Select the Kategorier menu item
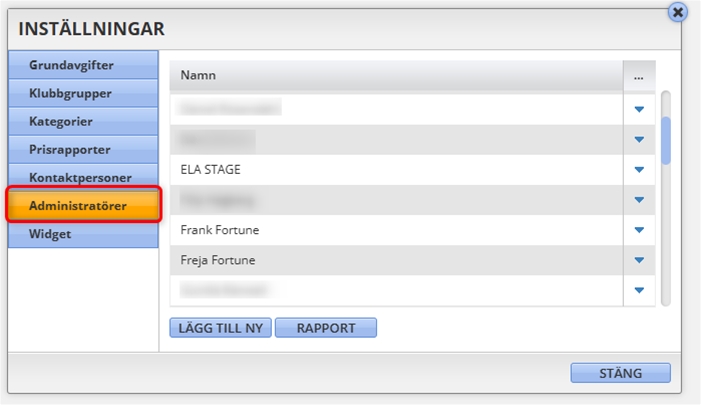Screen dimensions: 701x405 pyautogui.click(x=83, y=122)
